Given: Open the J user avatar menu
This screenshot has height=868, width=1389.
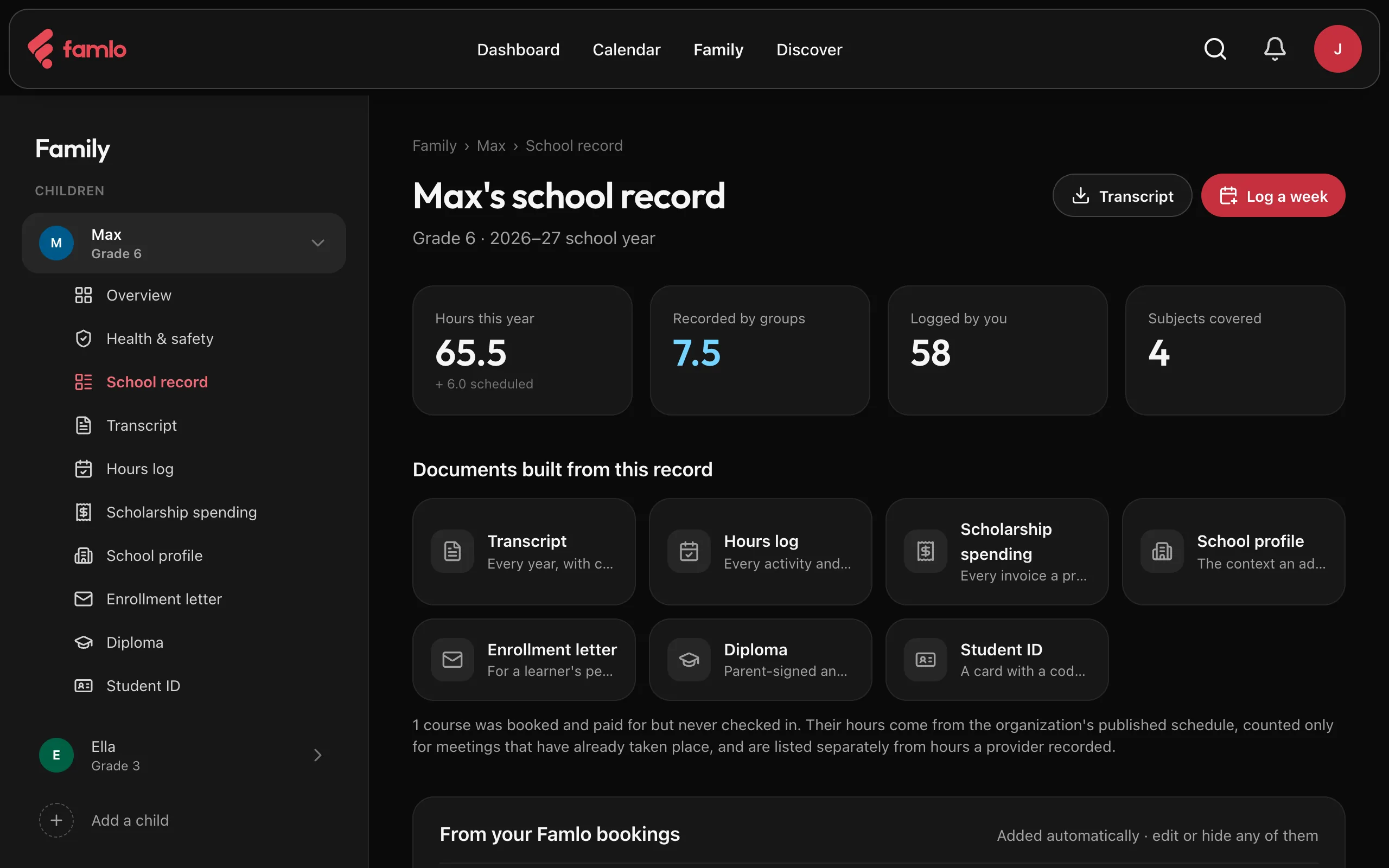Looking at the screenshot, I should (x=1337, y=49).
